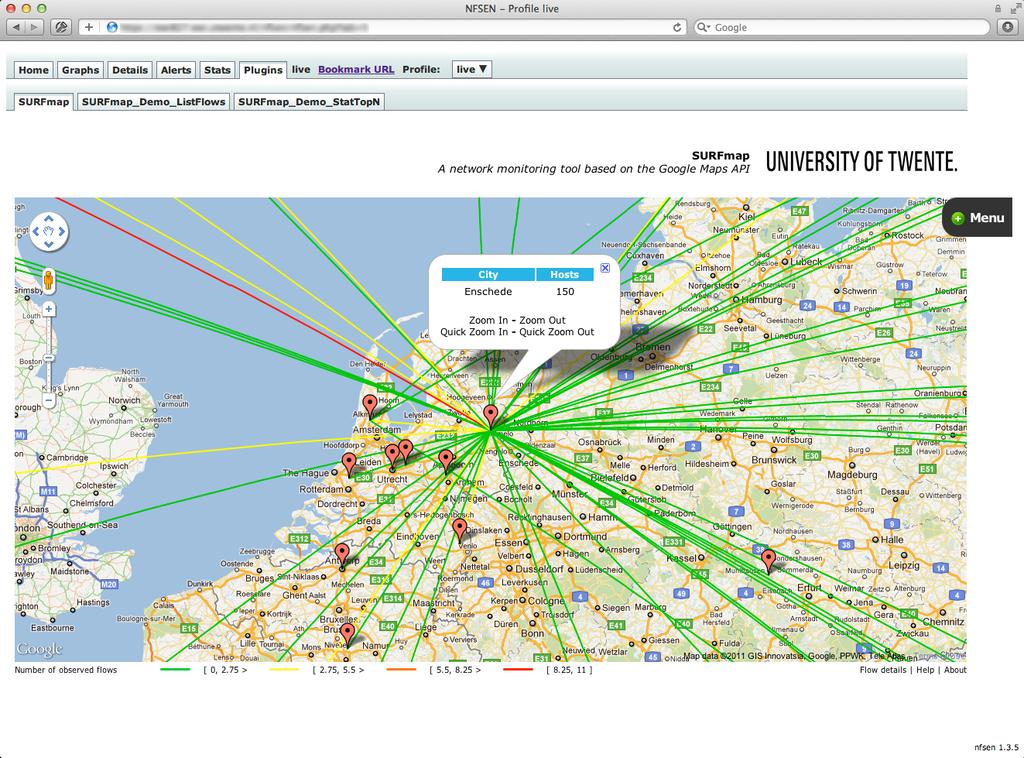
Task: Open the SURFmap Menu panel
Action: click(978, 218)
